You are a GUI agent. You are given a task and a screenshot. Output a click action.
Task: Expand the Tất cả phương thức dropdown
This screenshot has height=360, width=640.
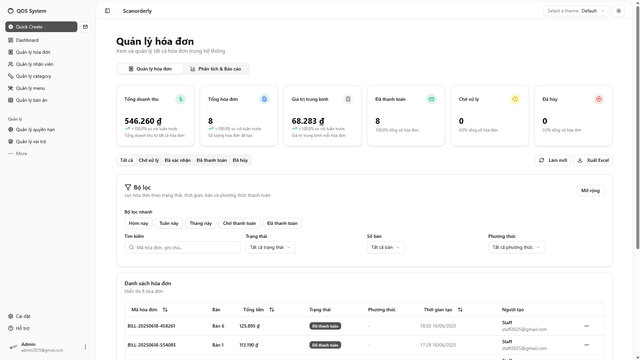516,247
